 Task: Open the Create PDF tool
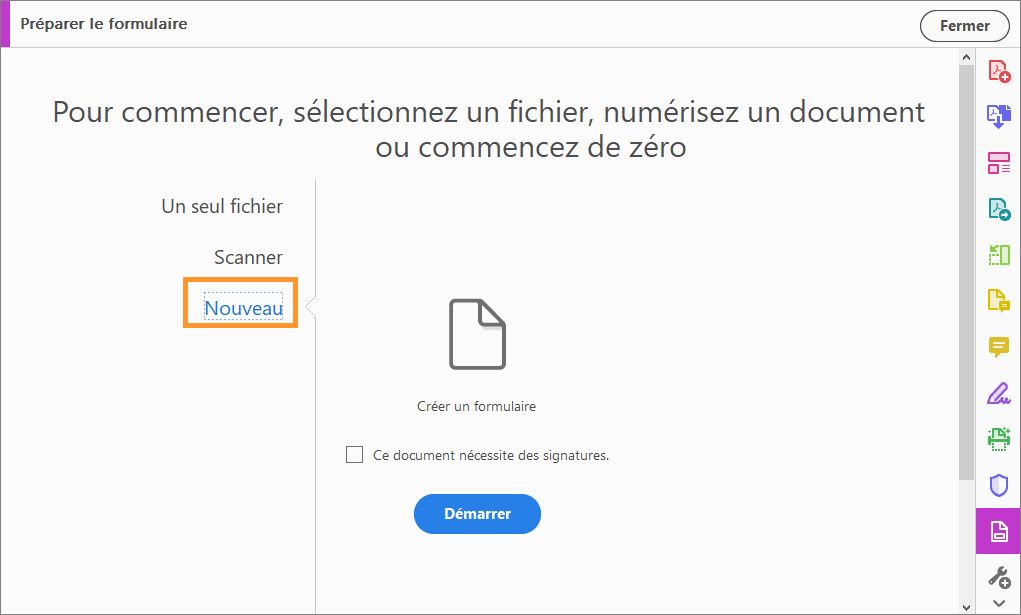point(997,70)
